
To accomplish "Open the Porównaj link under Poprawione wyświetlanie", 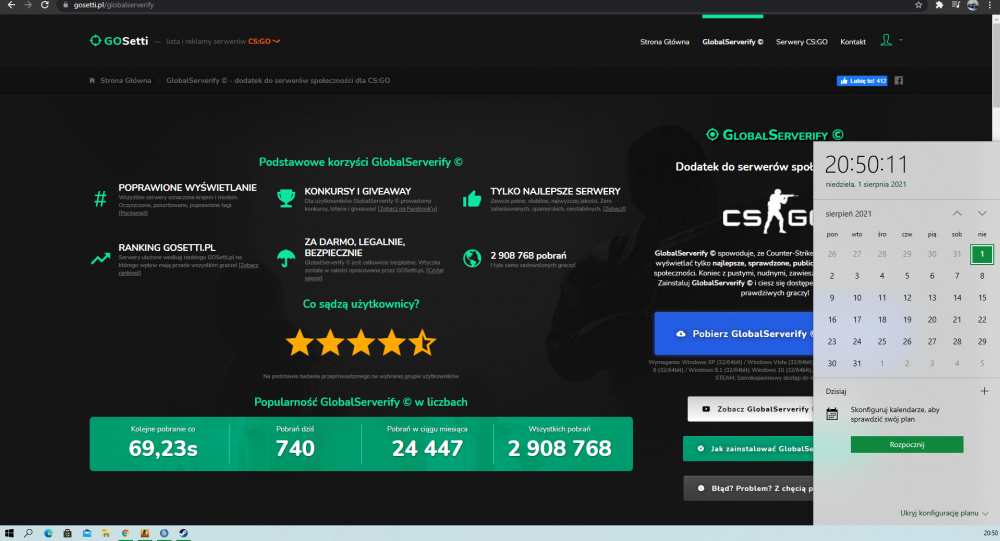I will pyautogui.click(x=133, y=213).
